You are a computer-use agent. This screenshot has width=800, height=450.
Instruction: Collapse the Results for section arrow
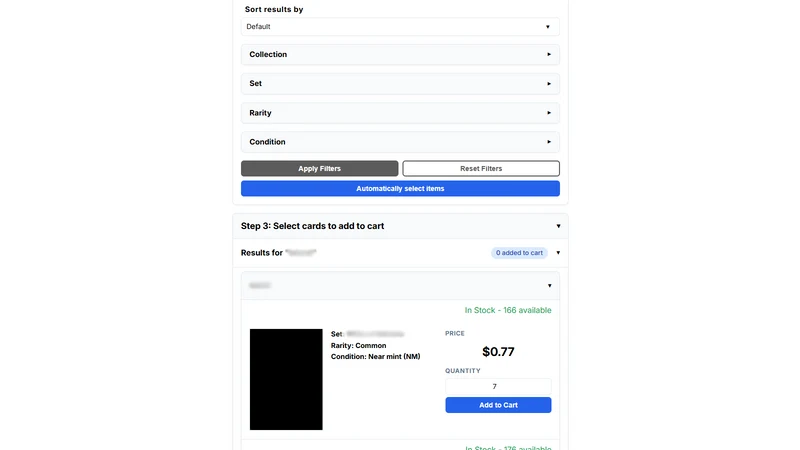558,253
